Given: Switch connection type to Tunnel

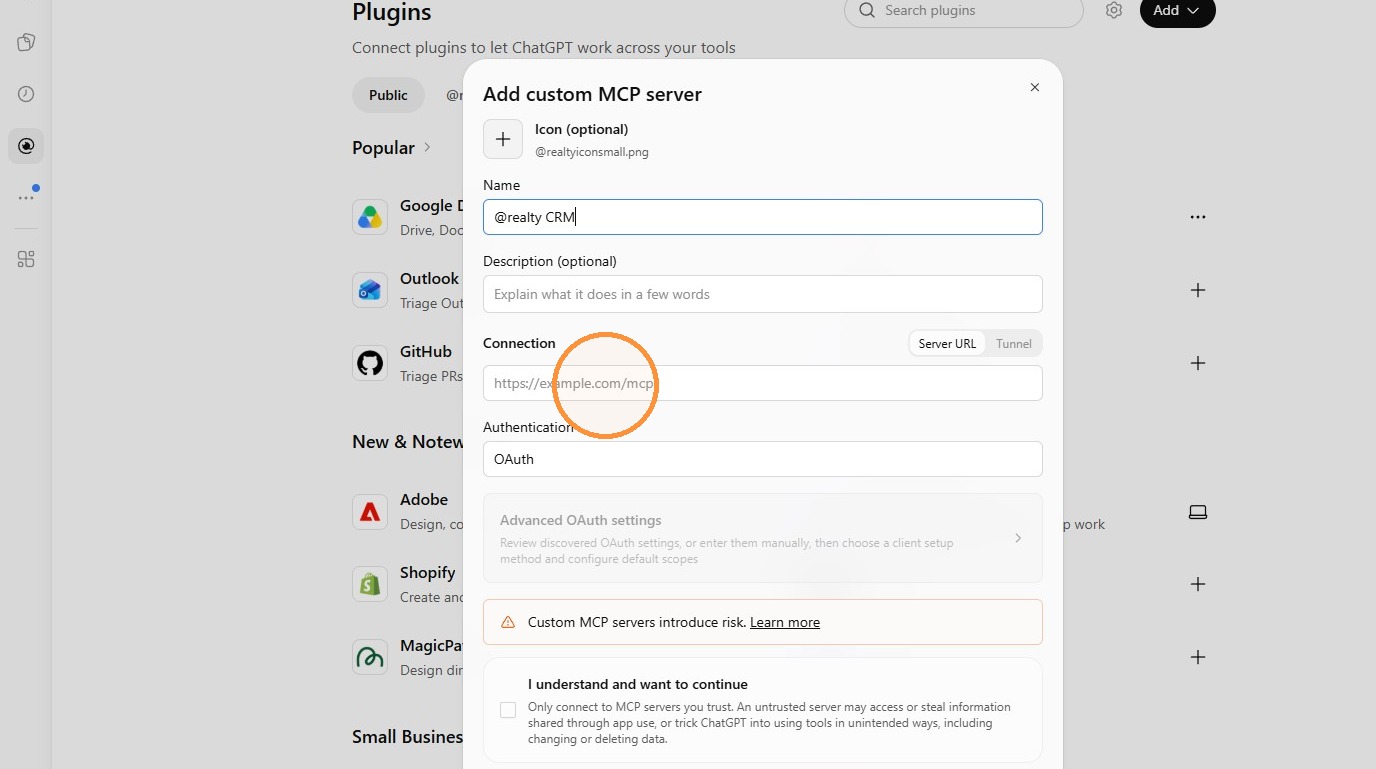Looking at the screenshot, I should coord(1013,344).
